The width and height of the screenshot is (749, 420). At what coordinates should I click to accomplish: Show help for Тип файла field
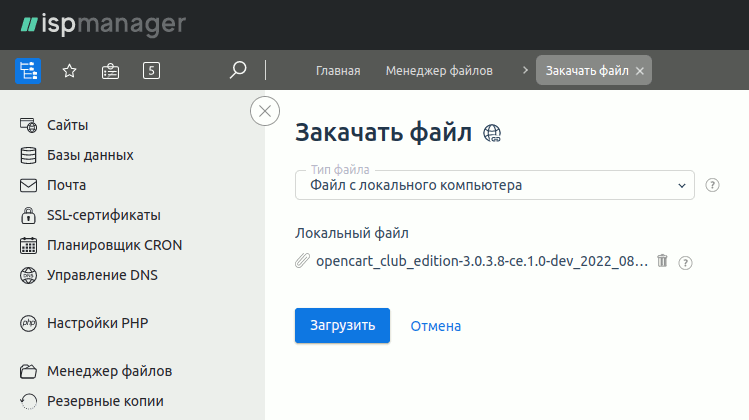click(712, 185)
